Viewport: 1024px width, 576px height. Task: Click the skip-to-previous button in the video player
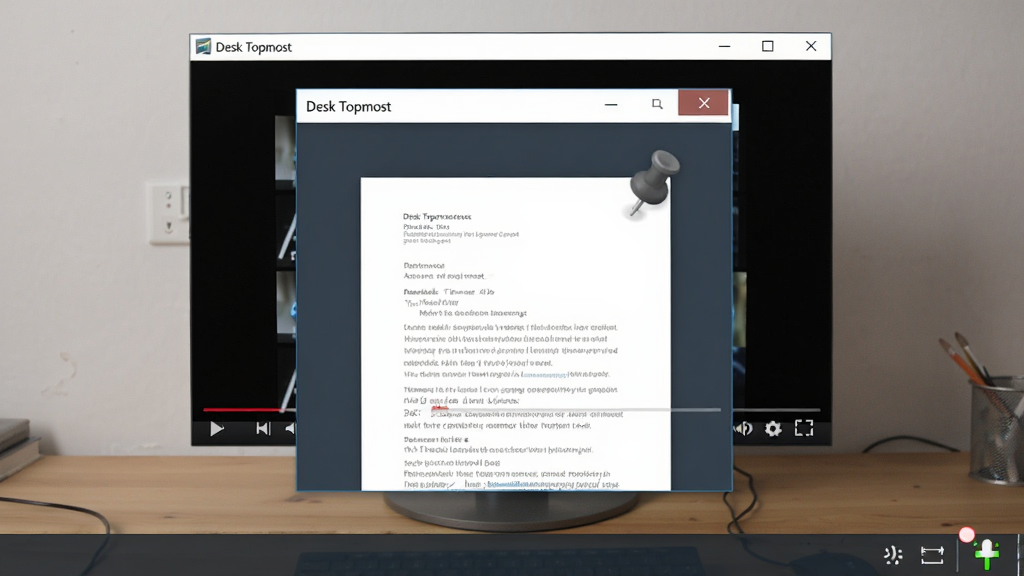pos(263,428)
